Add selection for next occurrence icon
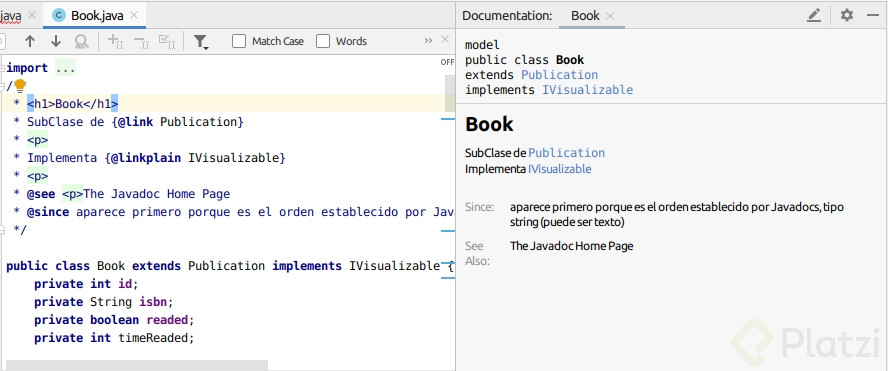Image resolution: width=888 pixels, height=371 pixels. pyautogui.click(x=116, y=41)
